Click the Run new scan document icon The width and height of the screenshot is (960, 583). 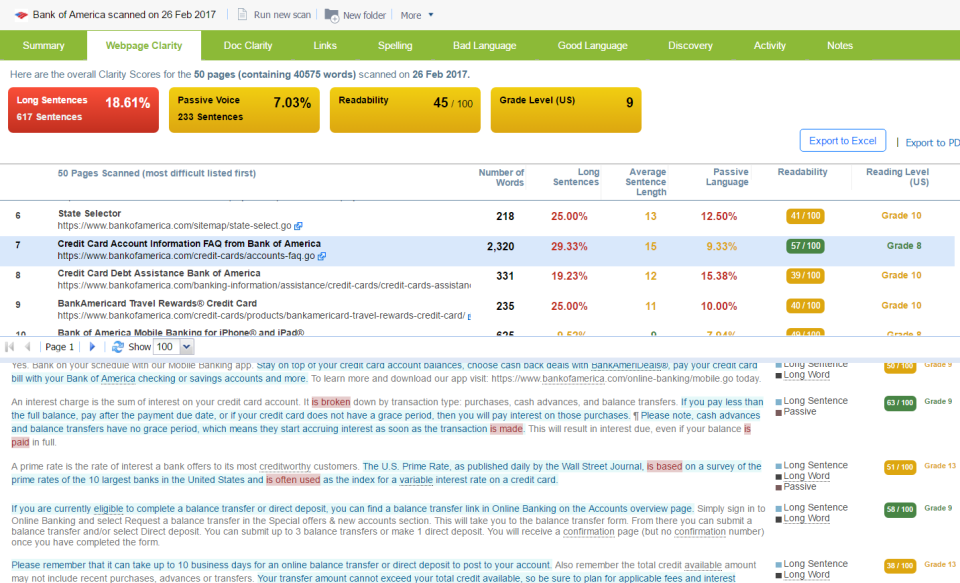[x=243, y=15]
